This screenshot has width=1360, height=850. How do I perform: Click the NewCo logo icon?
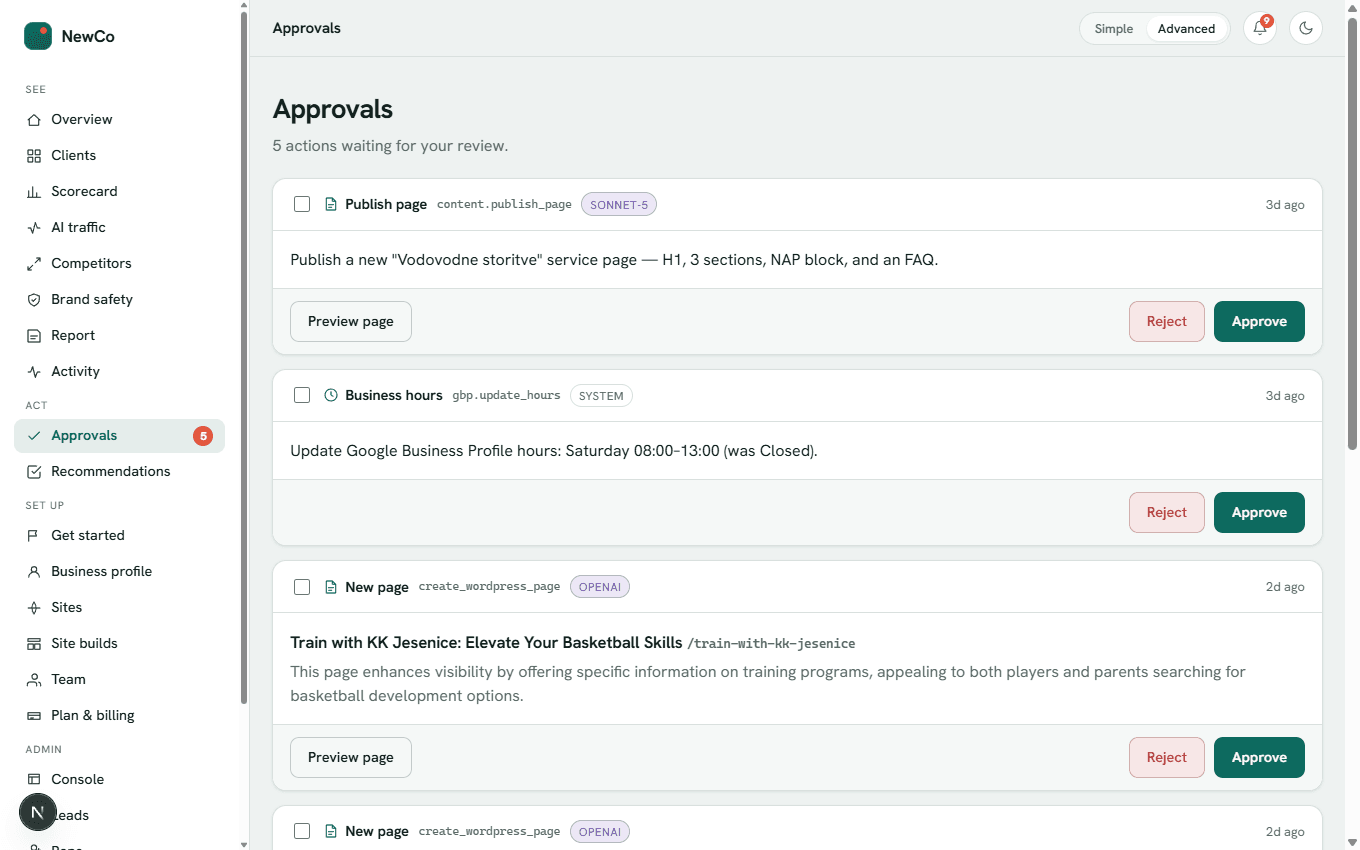(x=38, y=36)
